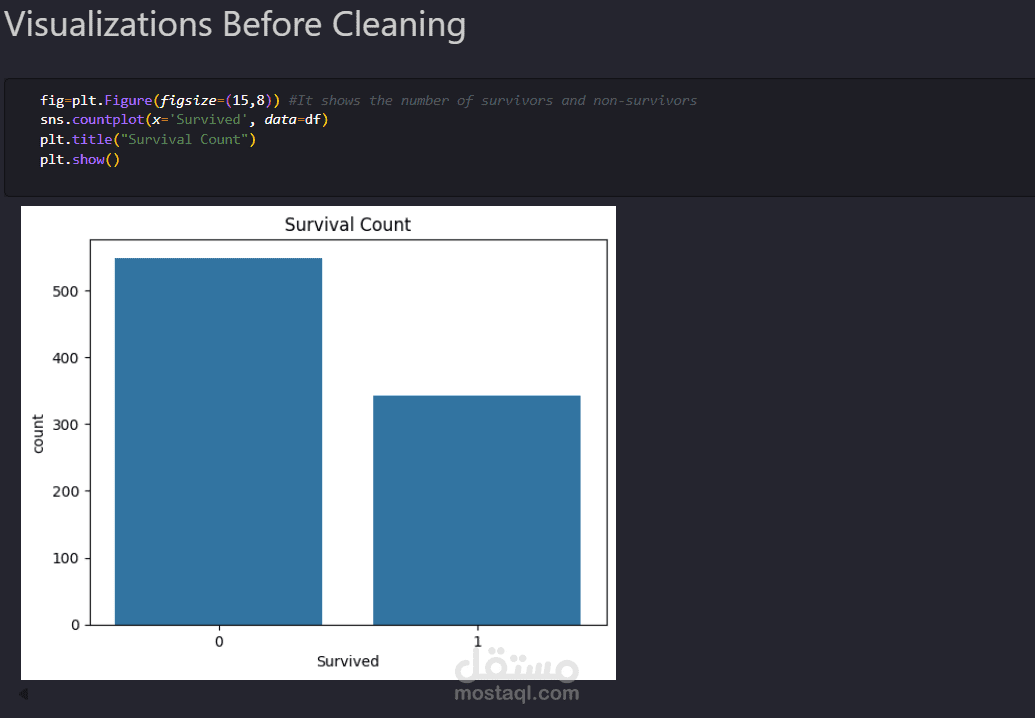Click the x-axis tick label '1'
1035x718 pixels.
(477, 641)
